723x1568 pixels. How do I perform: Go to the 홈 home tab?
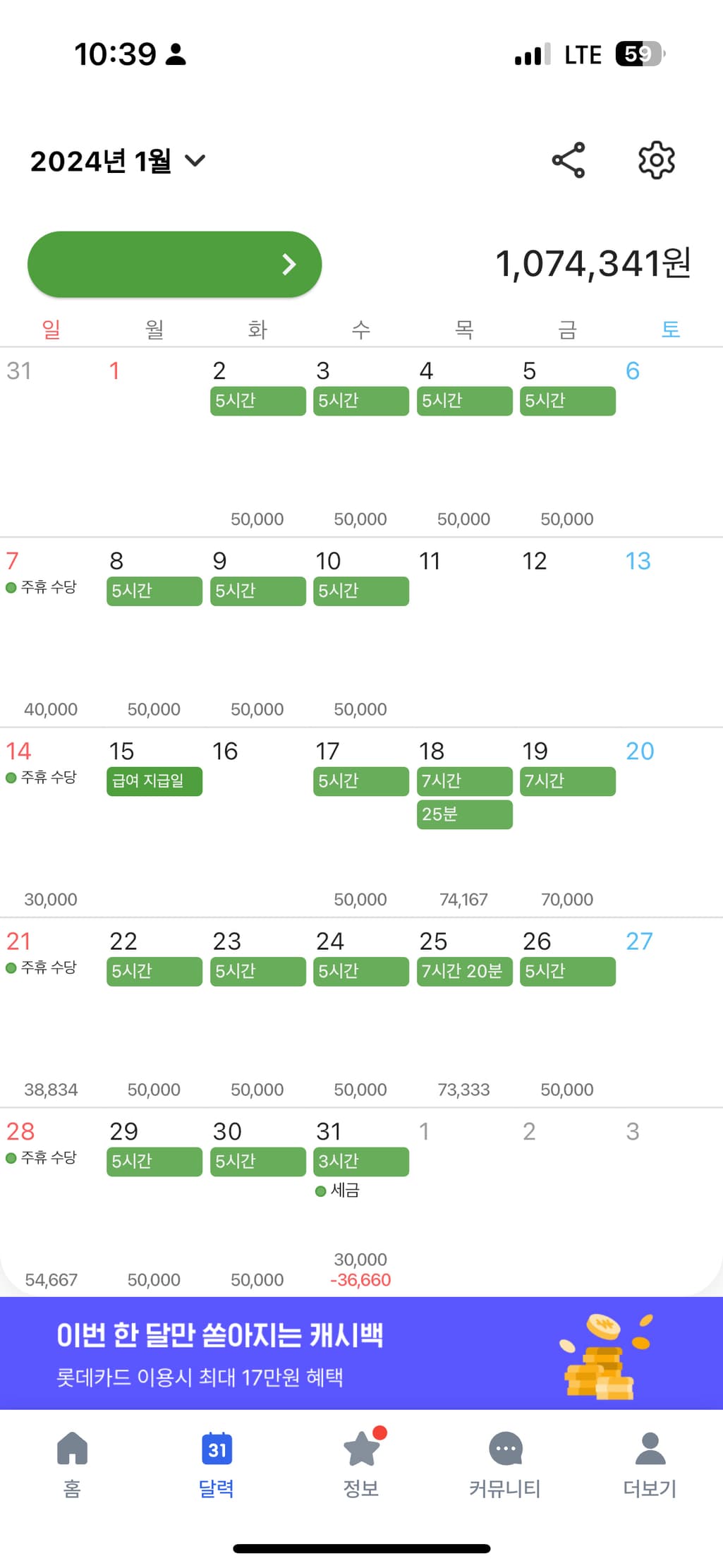click(72, 1464)
